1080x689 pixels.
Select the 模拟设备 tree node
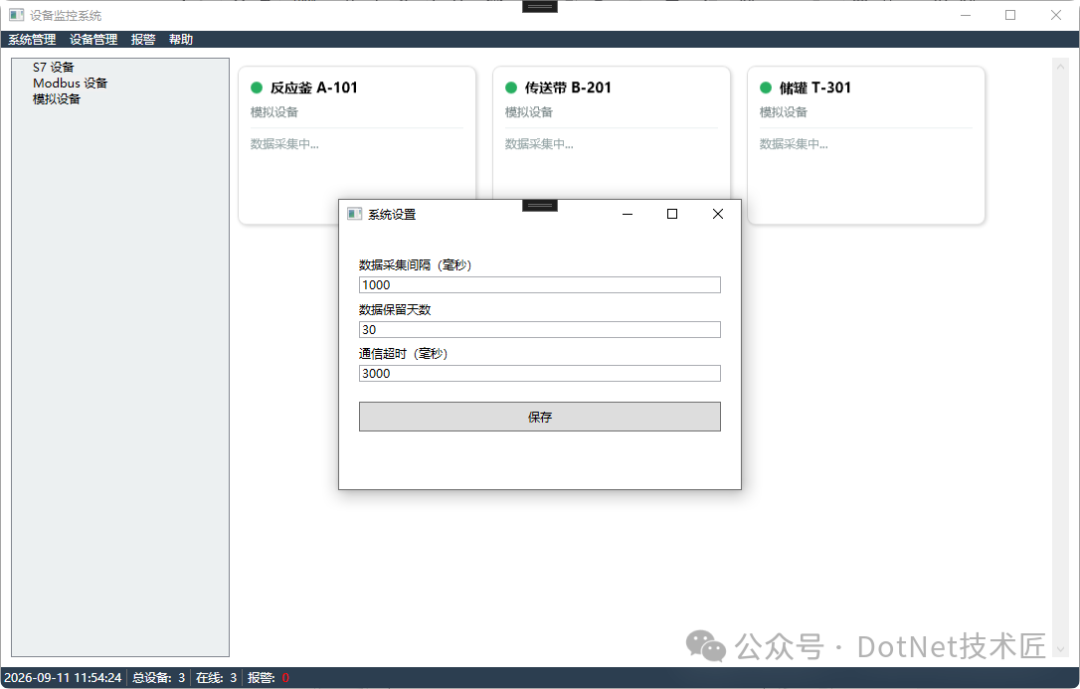[56, 99]
